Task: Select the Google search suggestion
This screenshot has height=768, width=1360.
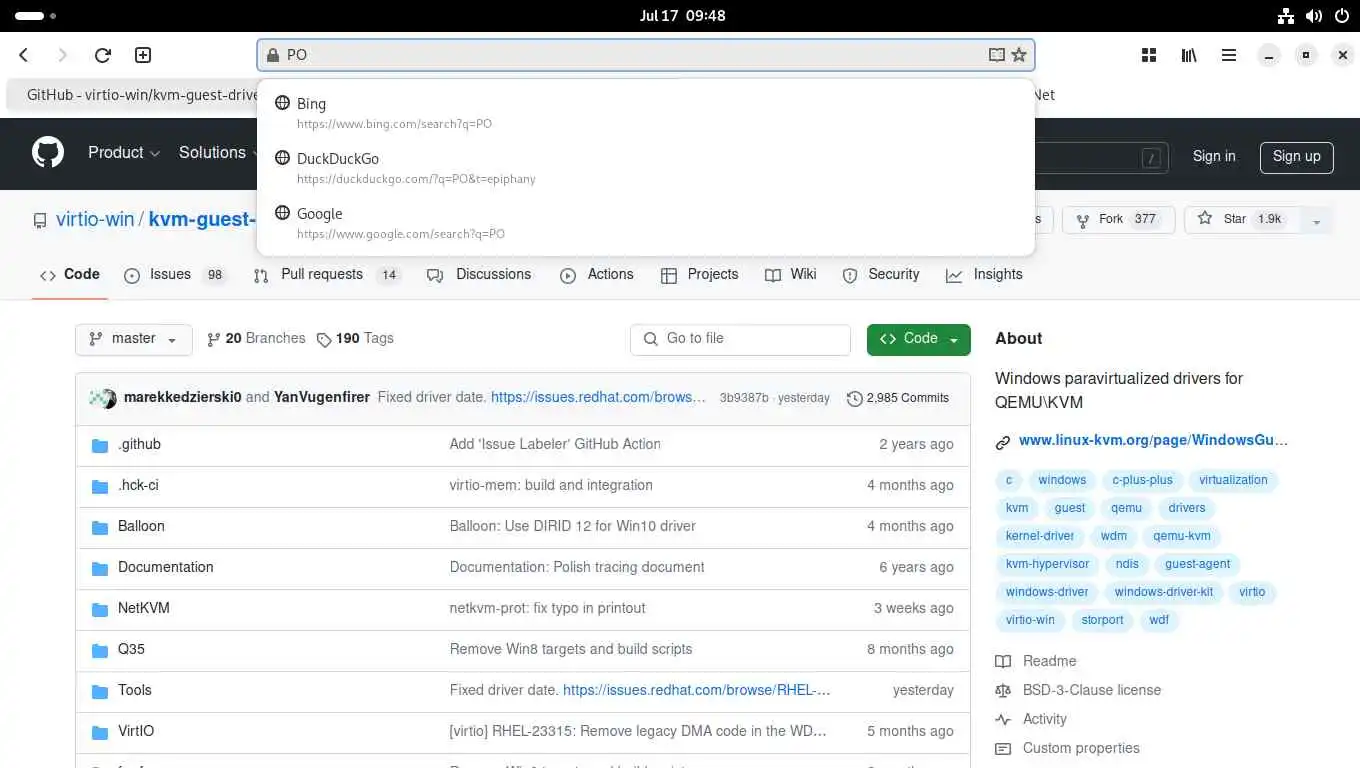Action: point(645,222)
